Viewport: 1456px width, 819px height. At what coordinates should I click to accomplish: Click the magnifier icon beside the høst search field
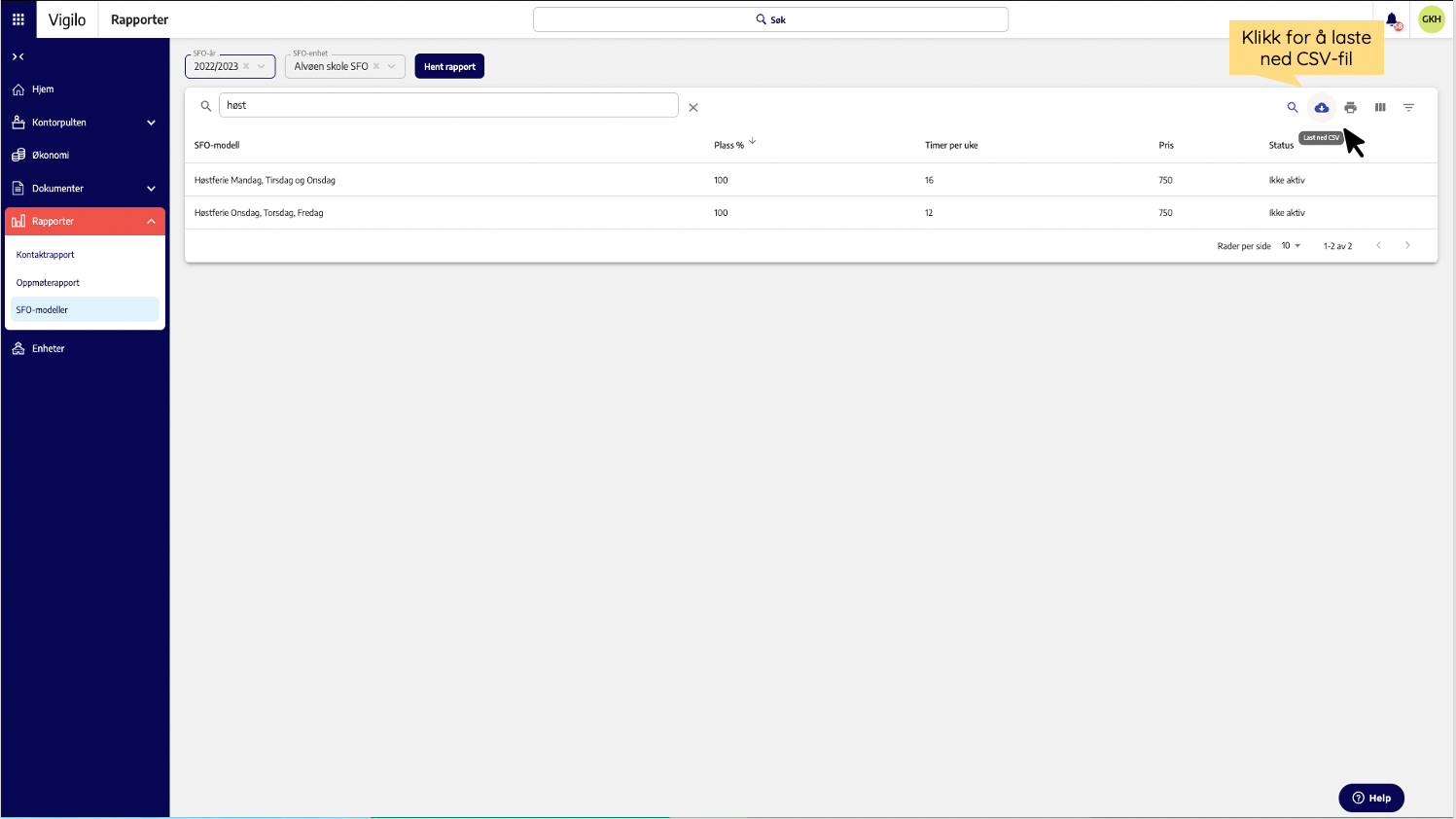point(206,106)
